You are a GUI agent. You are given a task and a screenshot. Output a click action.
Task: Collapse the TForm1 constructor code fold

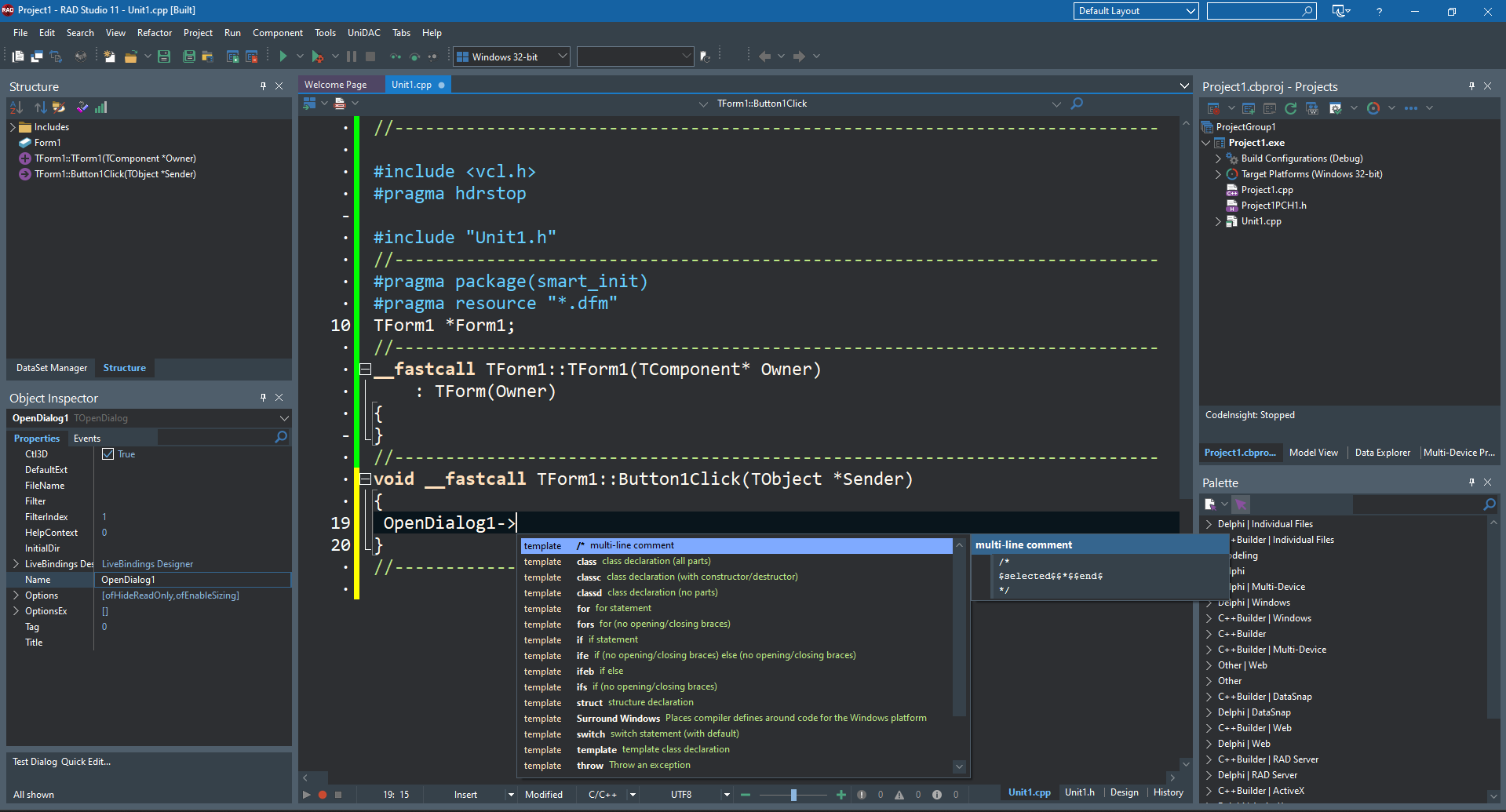click(x=365, y=370)
